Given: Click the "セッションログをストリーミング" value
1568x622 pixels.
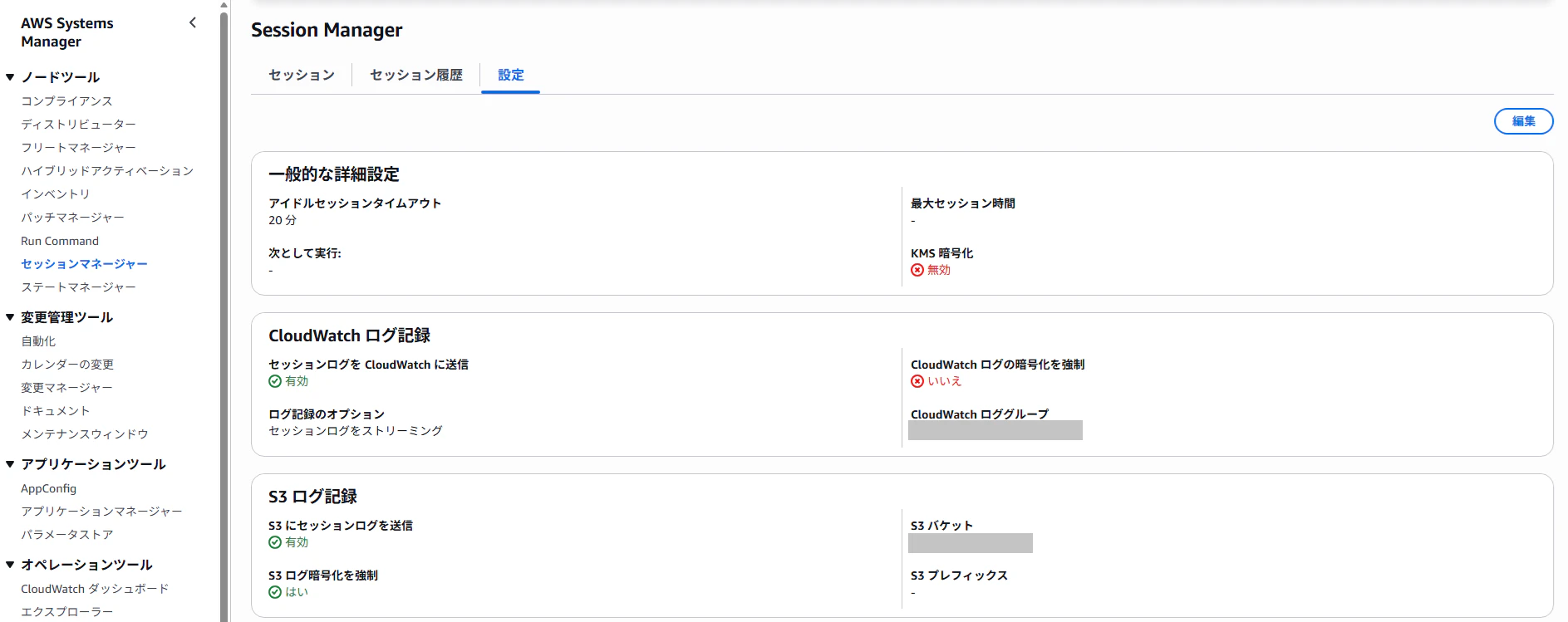Looking at the screenshot, I should point(356,431).
